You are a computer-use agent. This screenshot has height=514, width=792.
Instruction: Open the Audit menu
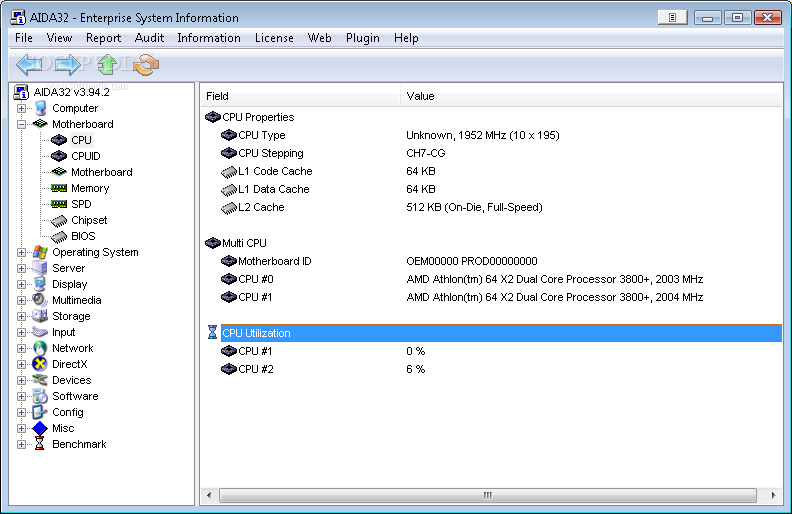(x=149, y=38)
